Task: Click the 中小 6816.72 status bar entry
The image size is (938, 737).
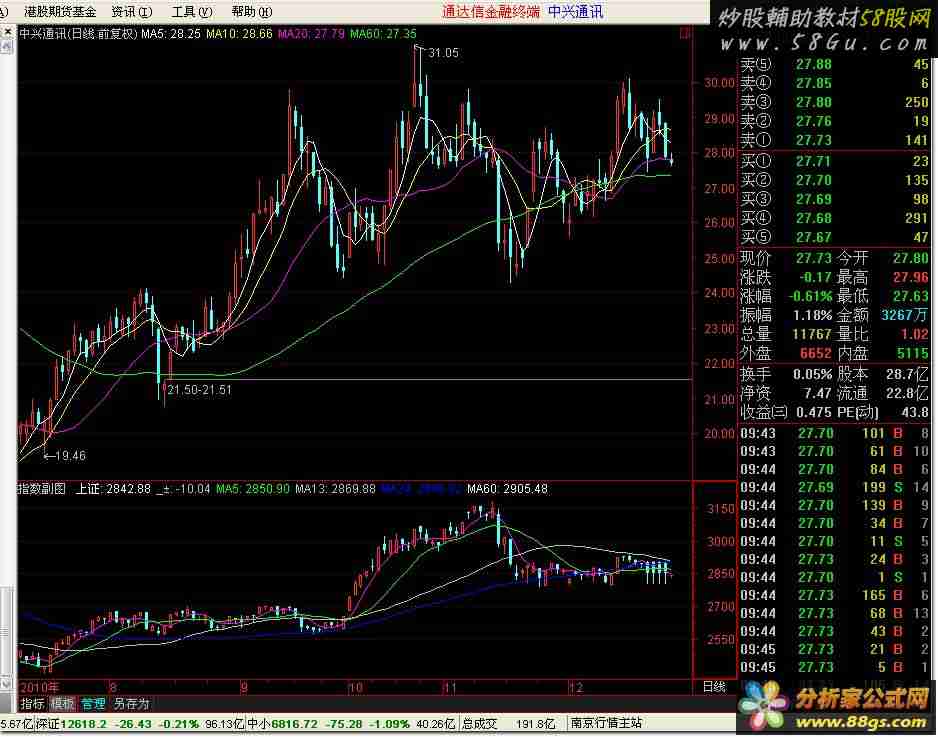Action: click(282, 724)
